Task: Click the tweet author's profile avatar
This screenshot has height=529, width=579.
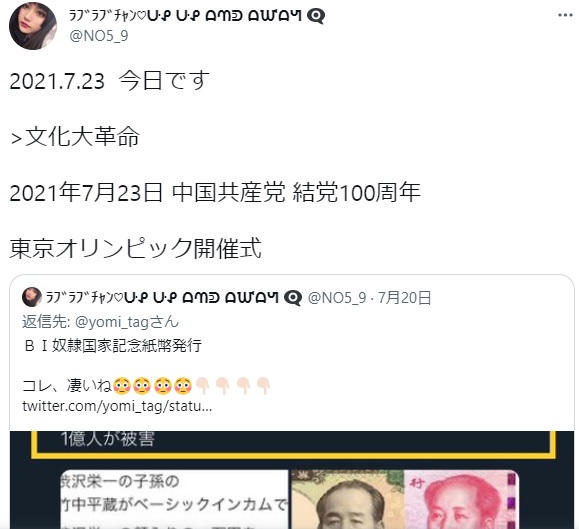Action: pos(33,26)
